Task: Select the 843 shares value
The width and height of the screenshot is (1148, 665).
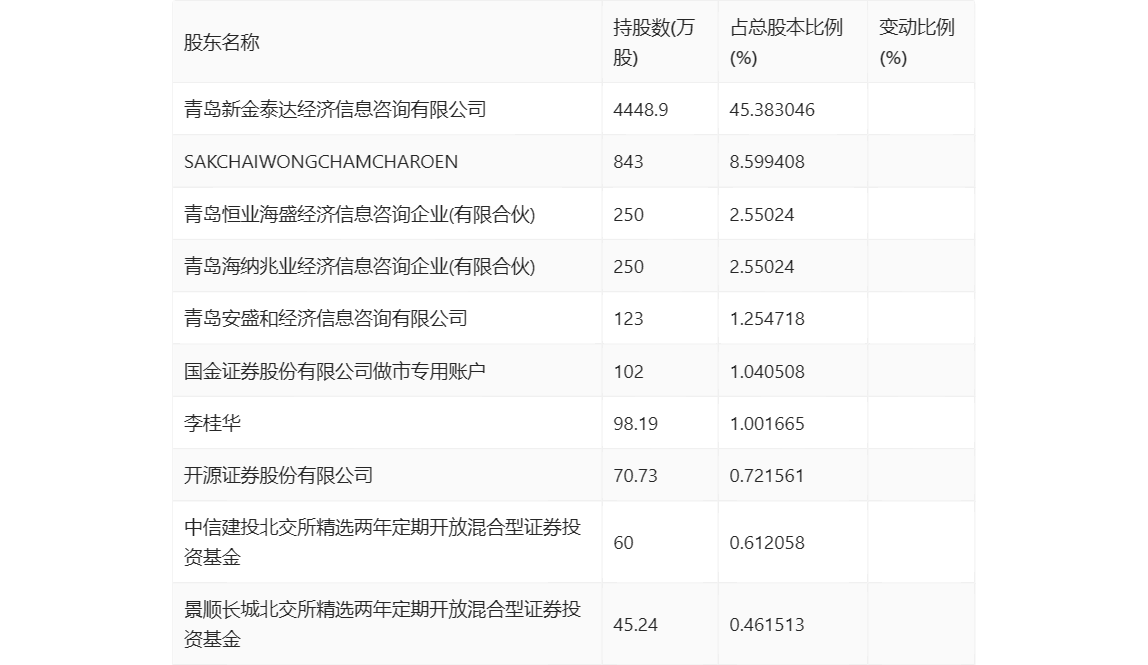Action: click(628, 162)
